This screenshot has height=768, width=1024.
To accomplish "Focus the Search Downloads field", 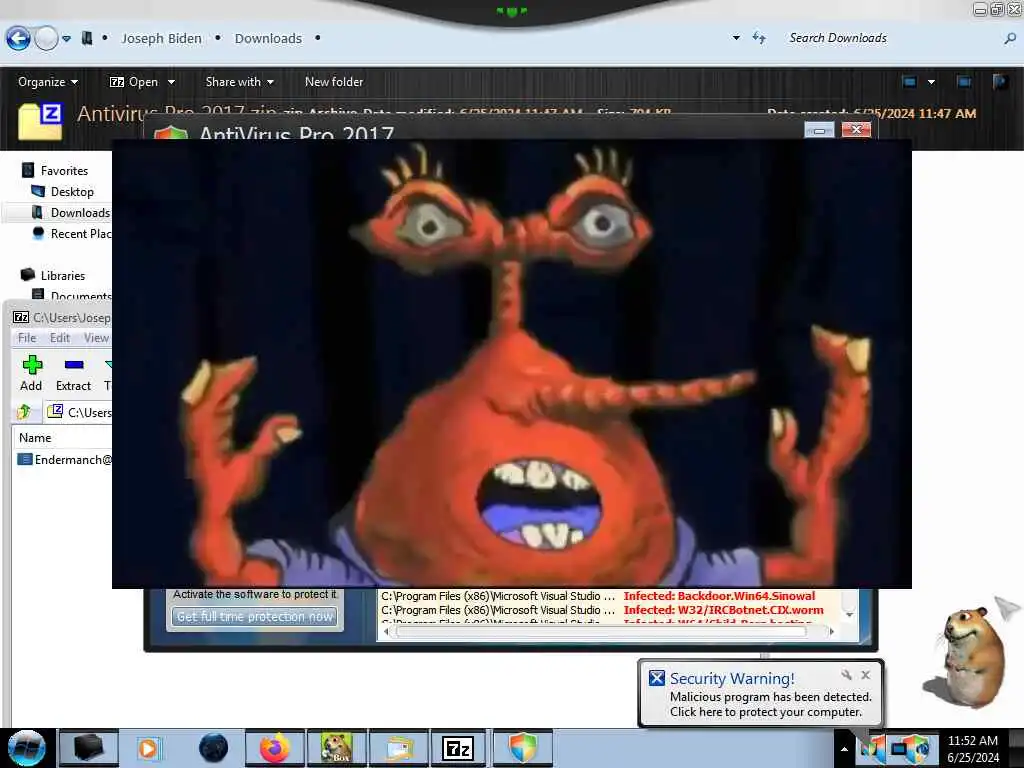I will coord(895,38).
